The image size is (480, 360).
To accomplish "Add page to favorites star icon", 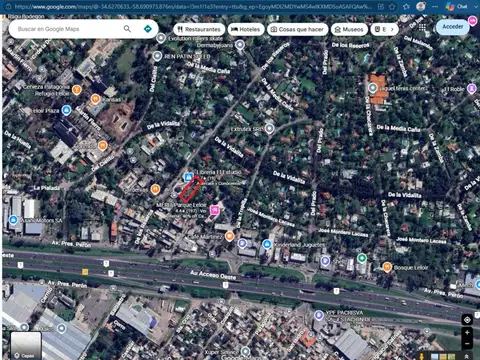I will [x=392, y=7].
